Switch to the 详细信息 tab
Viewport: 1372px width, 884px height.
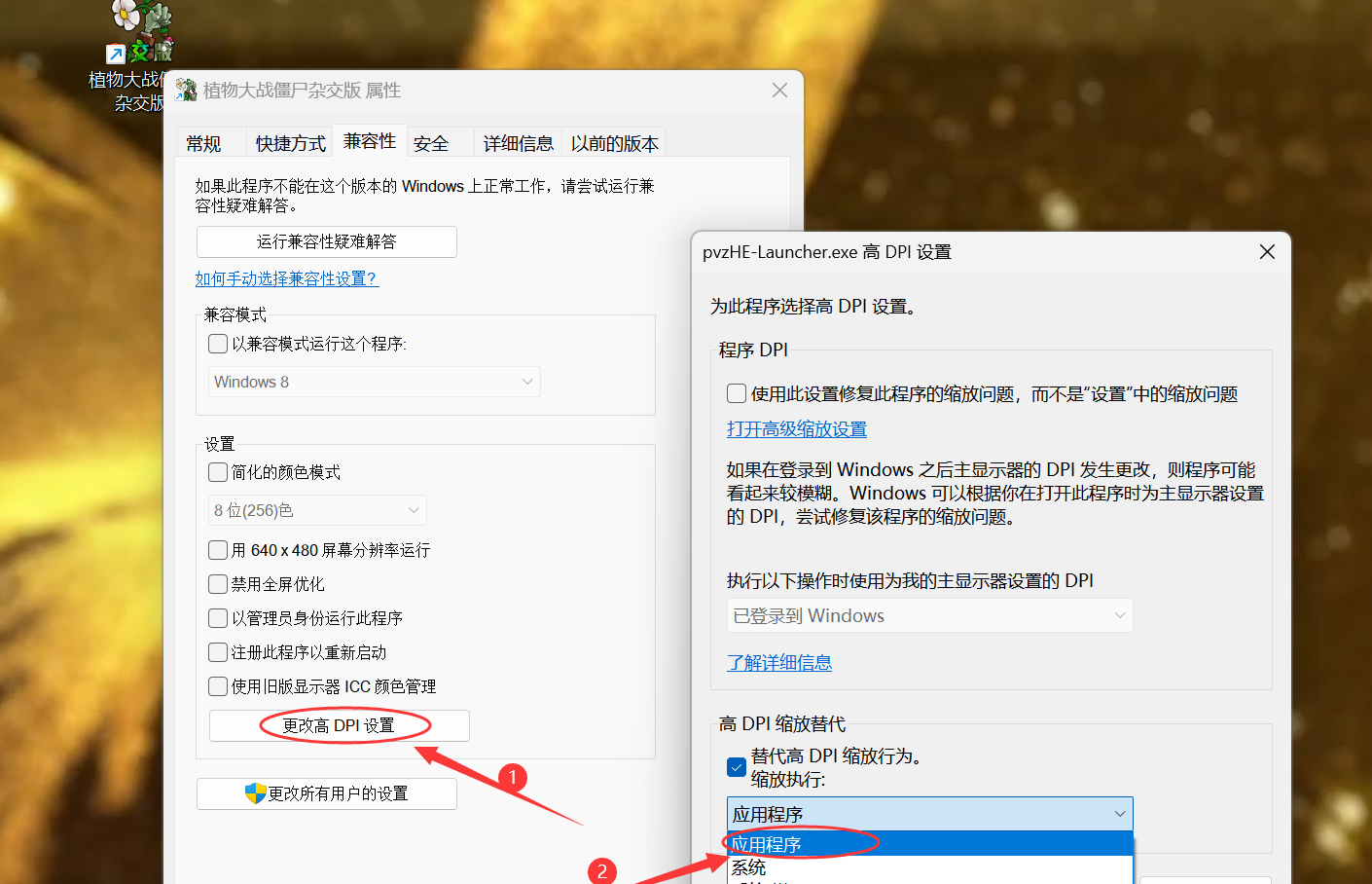518,143
